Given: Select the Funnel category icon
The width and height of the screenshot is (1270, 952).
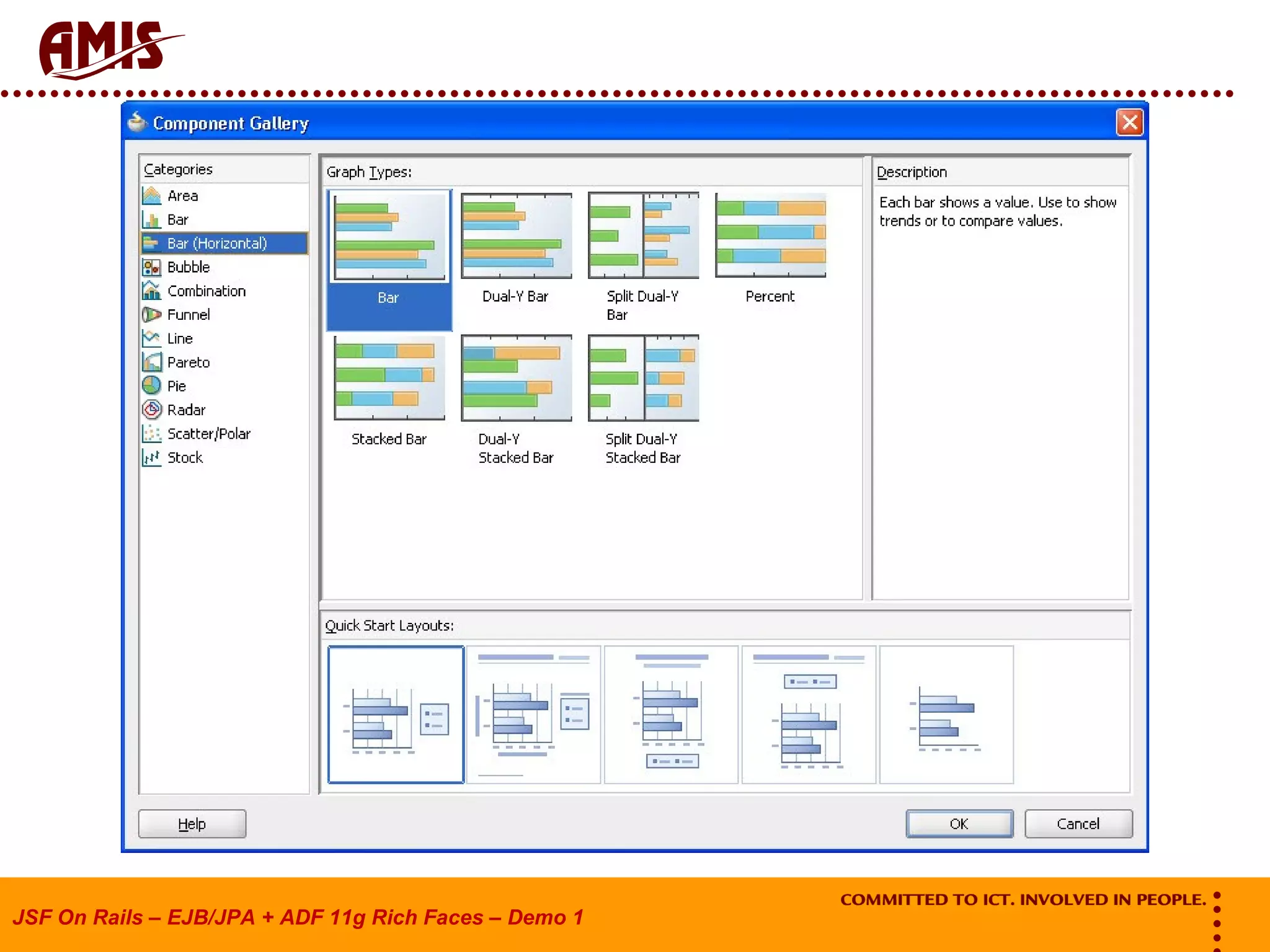Looking at the screenshot, I should [151, 315].
